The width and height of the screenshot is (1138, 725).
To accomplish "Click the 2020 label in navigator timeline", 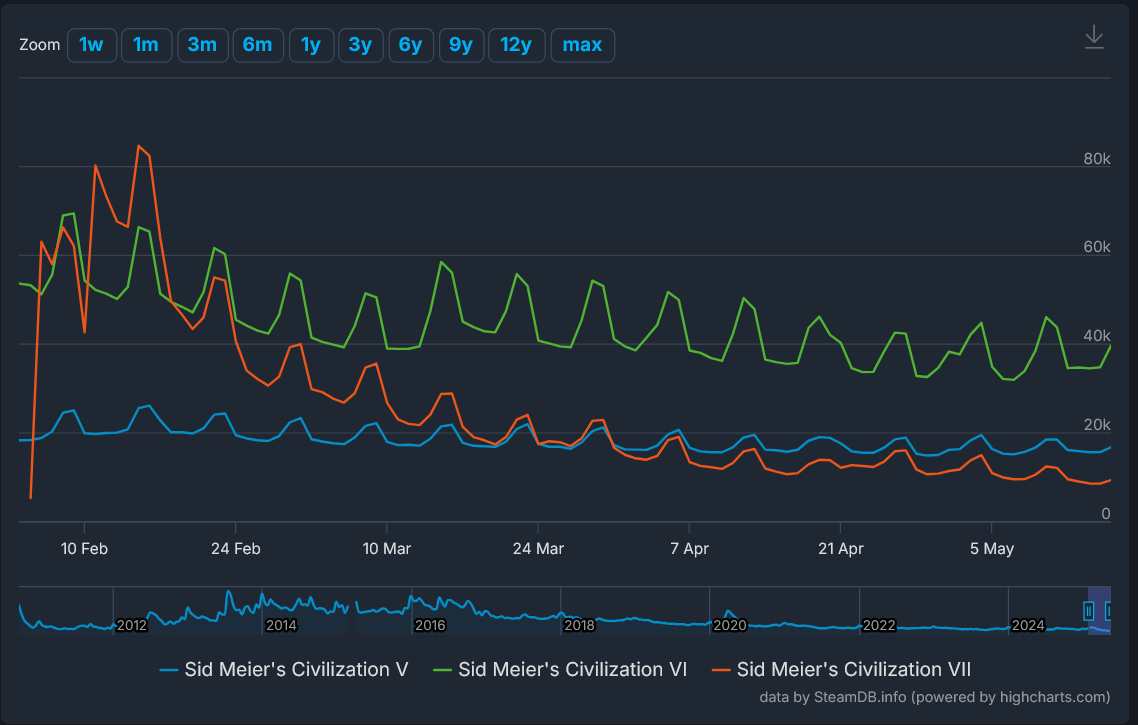I will click(x=729, y=625).
